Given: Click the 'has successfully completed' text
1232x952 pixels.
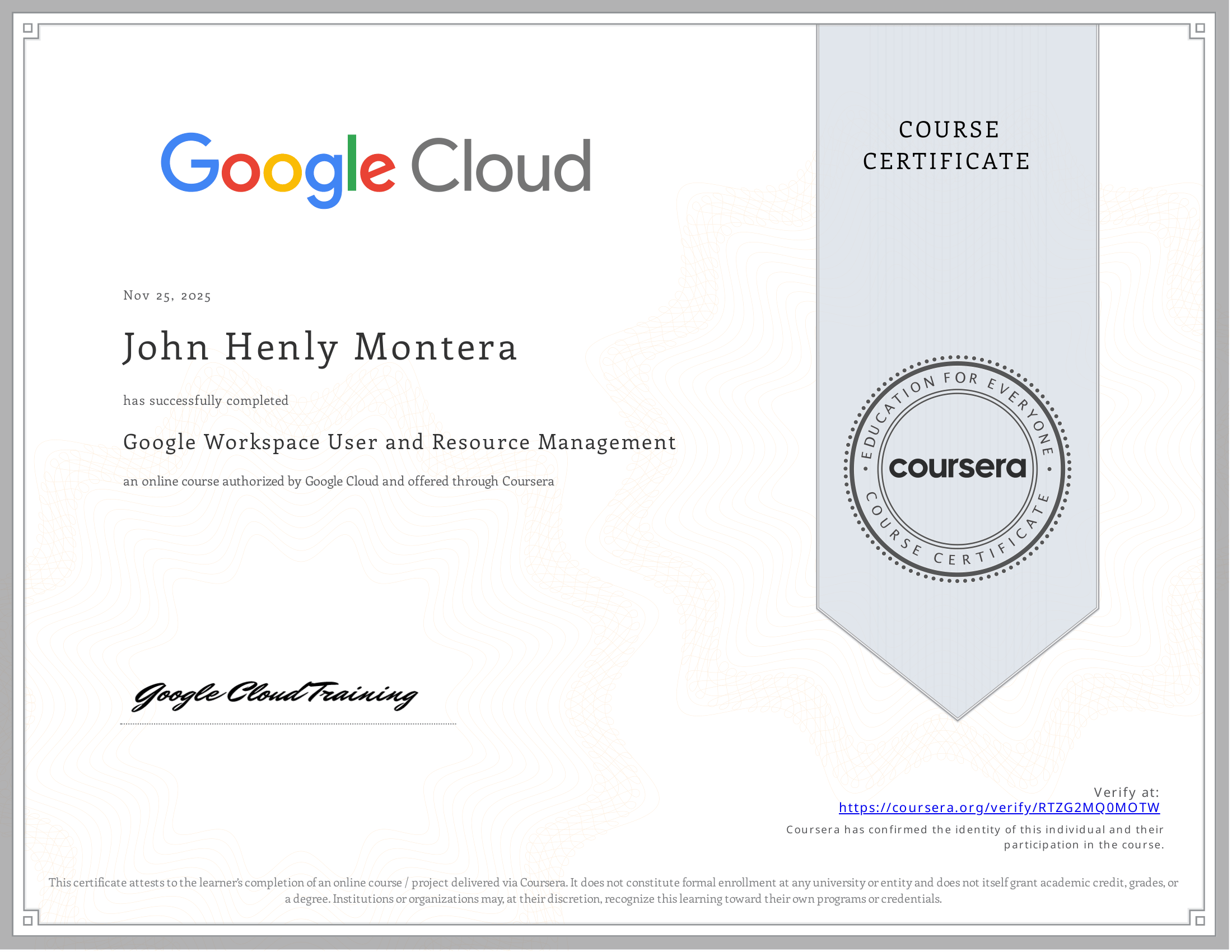Looking at the screenshot, I should (206, 401).
